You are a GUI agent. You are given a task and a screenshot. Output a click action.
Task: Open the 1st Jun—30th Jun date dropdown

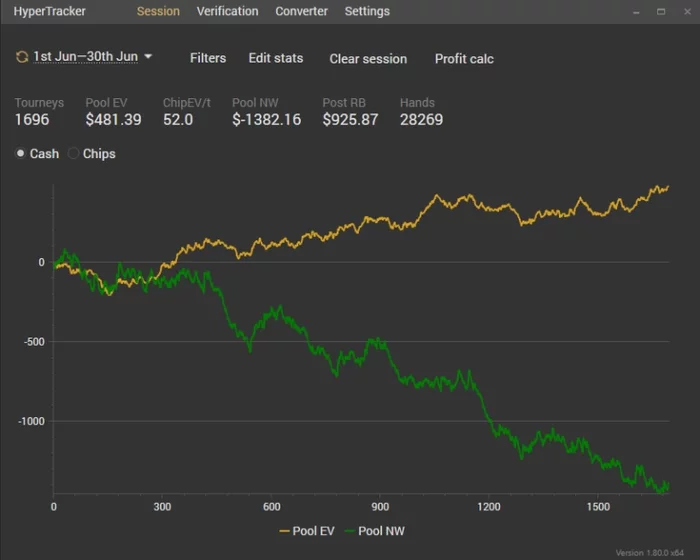(x=85, y=57)
